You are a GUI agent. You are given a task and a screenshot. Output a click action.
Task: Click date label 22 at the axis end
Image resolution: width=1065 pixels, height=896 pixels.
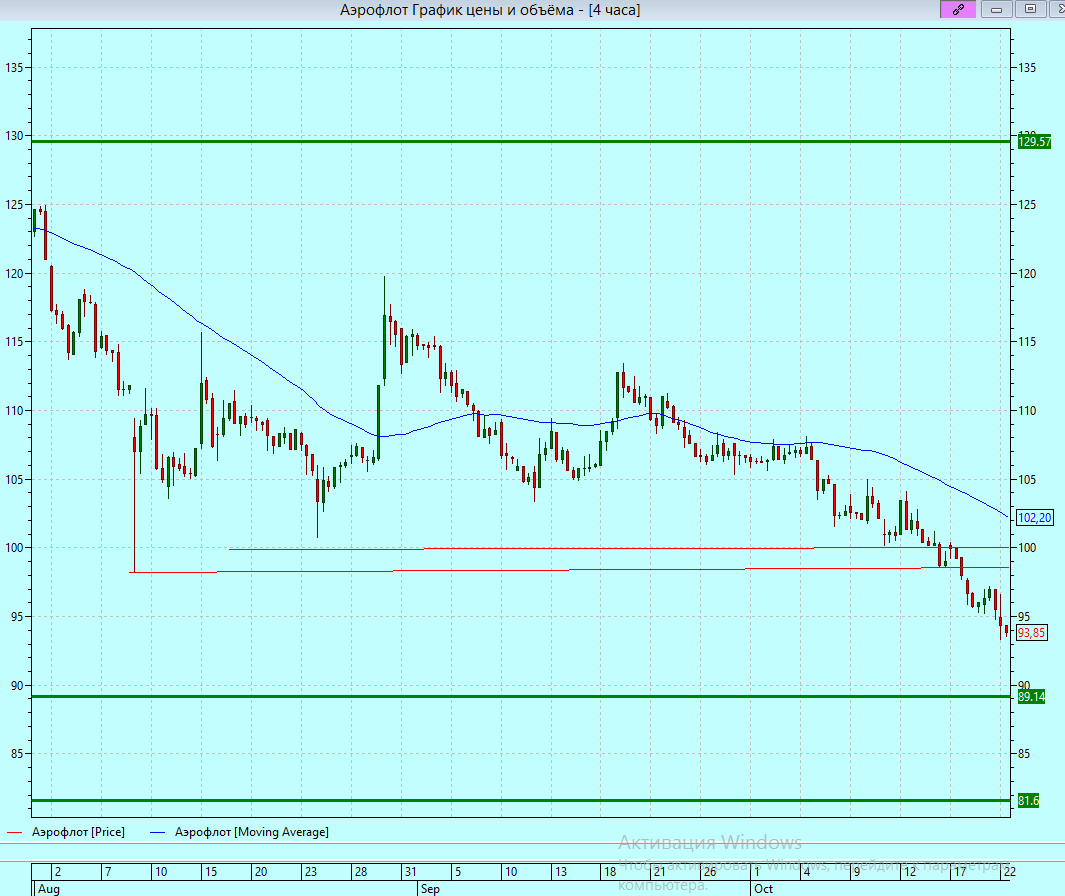click(x=1010, y=872)
